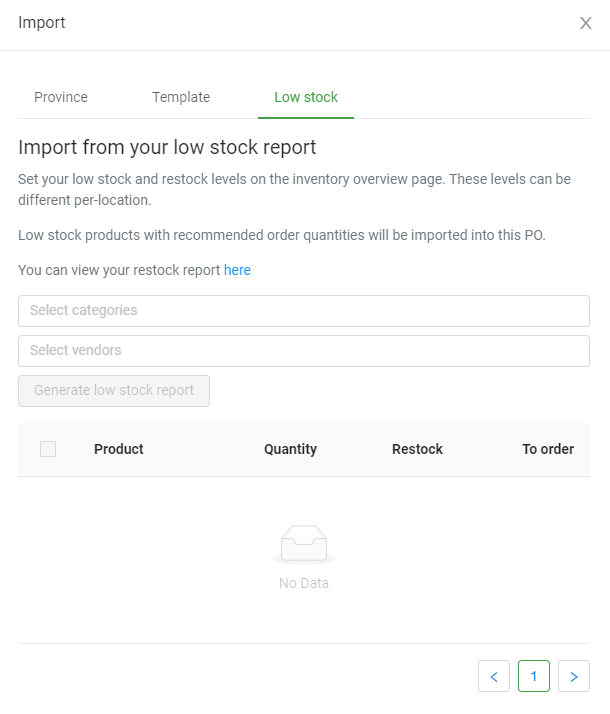Expand the Select vendors dropdown

[304, 351]
